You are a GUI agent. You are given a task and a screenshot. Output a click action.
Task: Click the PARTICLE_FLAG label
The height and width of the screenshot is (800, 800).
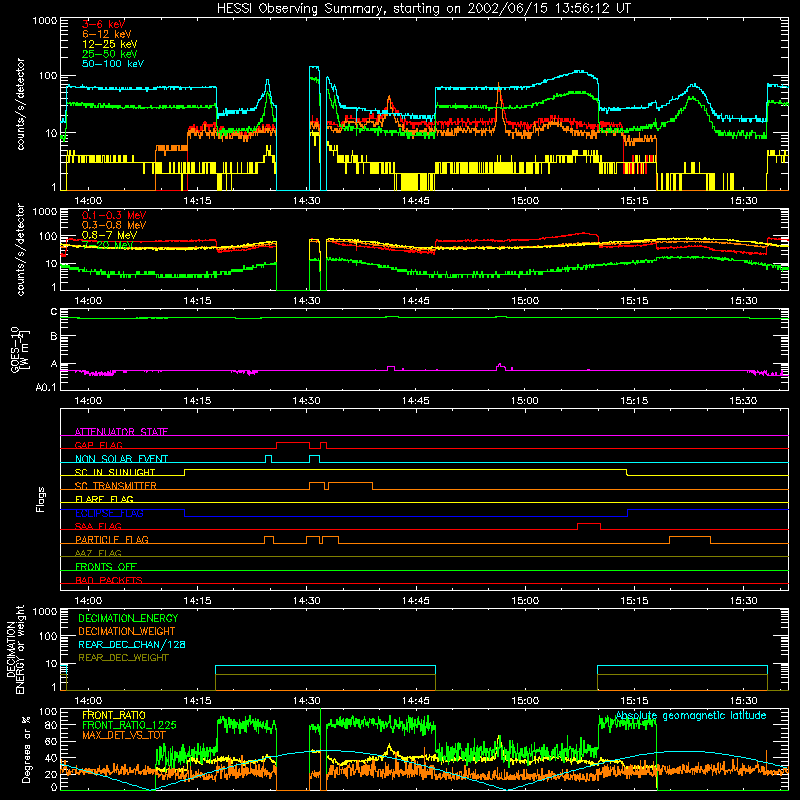coord(112,540)
